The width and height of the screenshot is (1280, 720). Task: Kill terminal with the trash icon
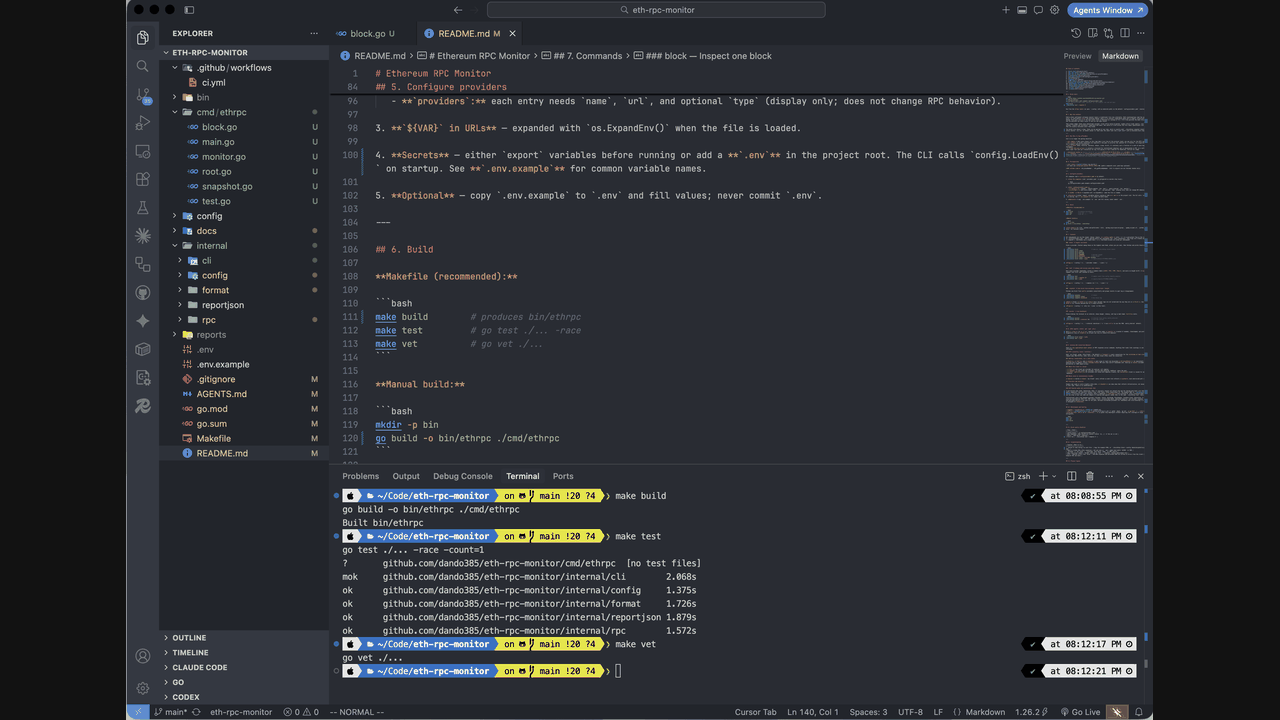pos(1090,476)
